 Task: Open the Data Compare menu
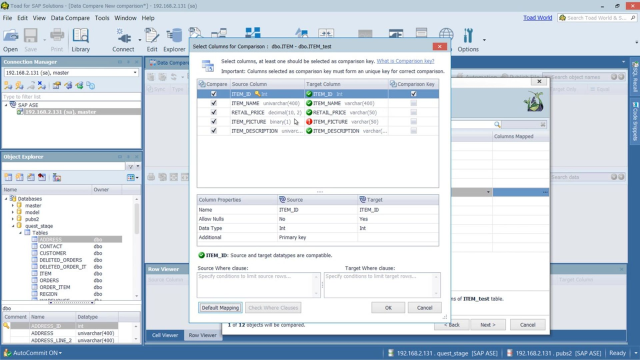coord(70,18)
